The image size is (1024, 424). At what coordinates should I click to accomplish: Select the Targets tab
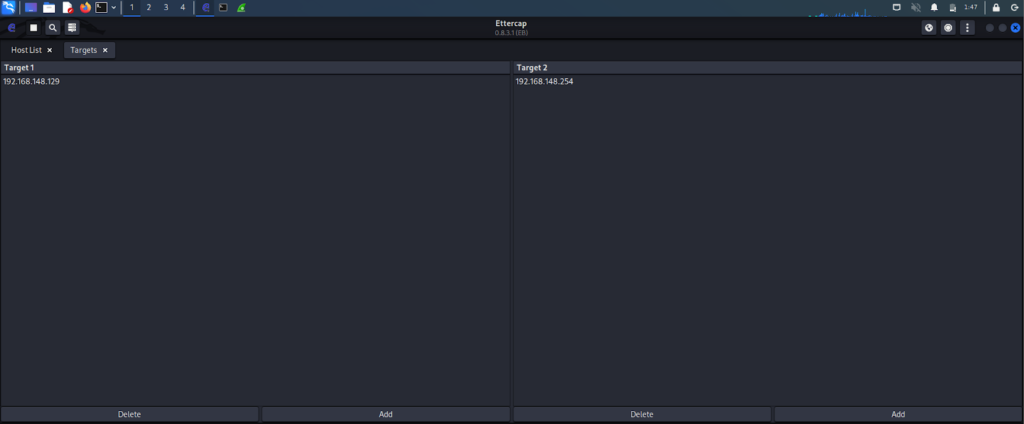[x=83, y=50]
